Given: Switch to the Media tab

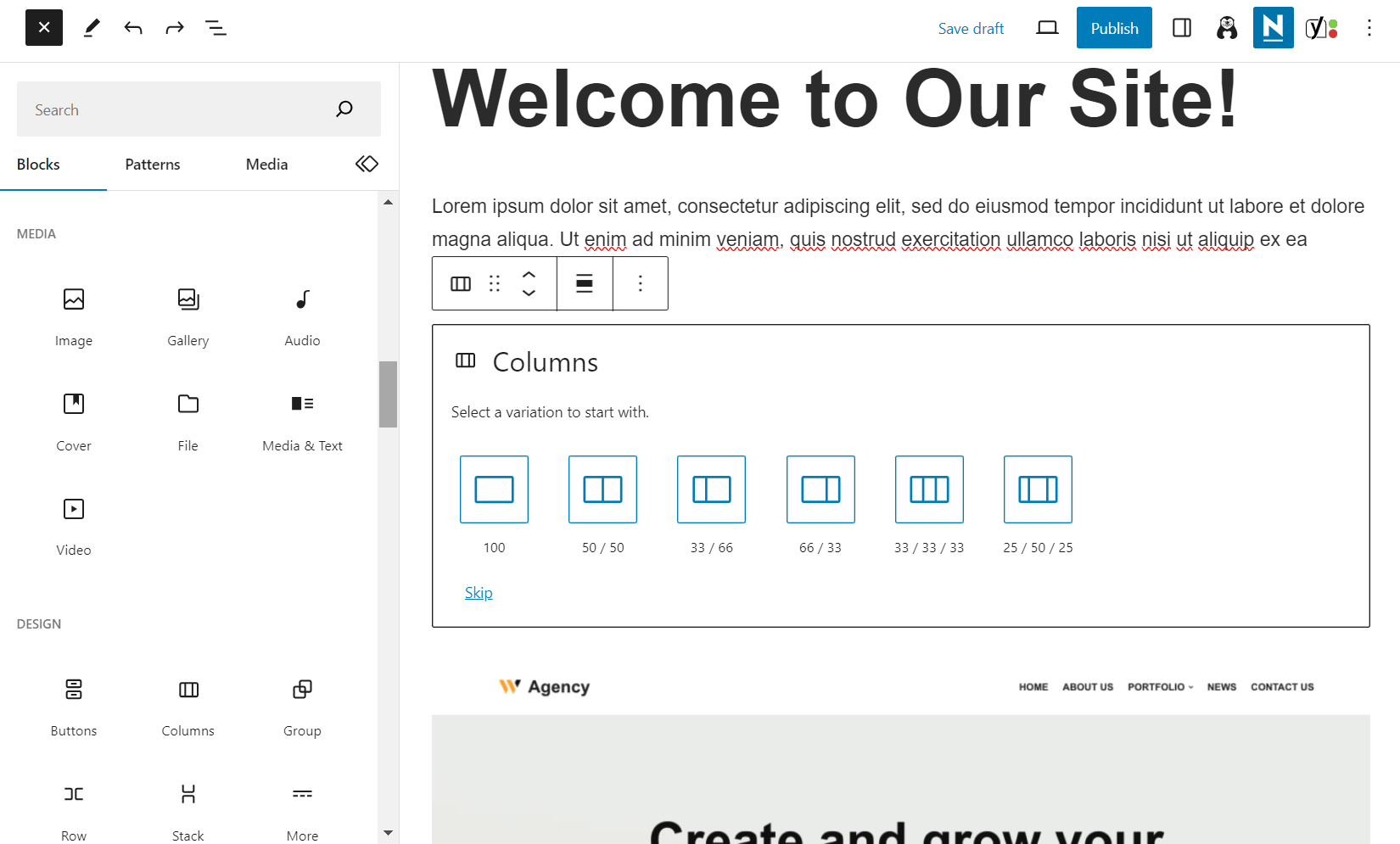Looking at the screenshot, I should pyautogui.click(x=266, y=164).
